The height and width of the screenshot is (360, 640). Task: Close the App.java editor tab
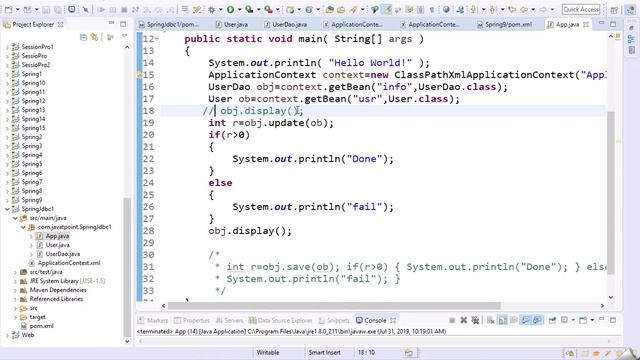pos(586,24)
